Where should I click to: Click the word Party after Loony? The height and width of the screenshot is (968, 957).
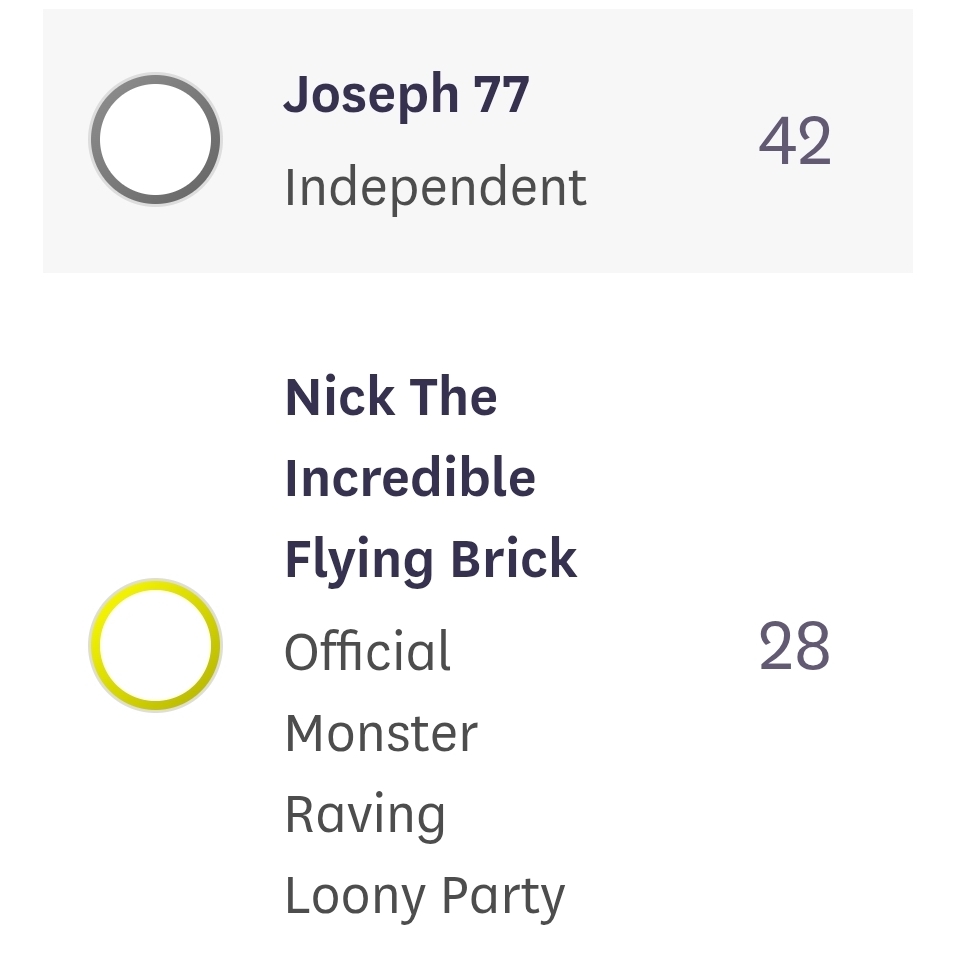(503, 896)
